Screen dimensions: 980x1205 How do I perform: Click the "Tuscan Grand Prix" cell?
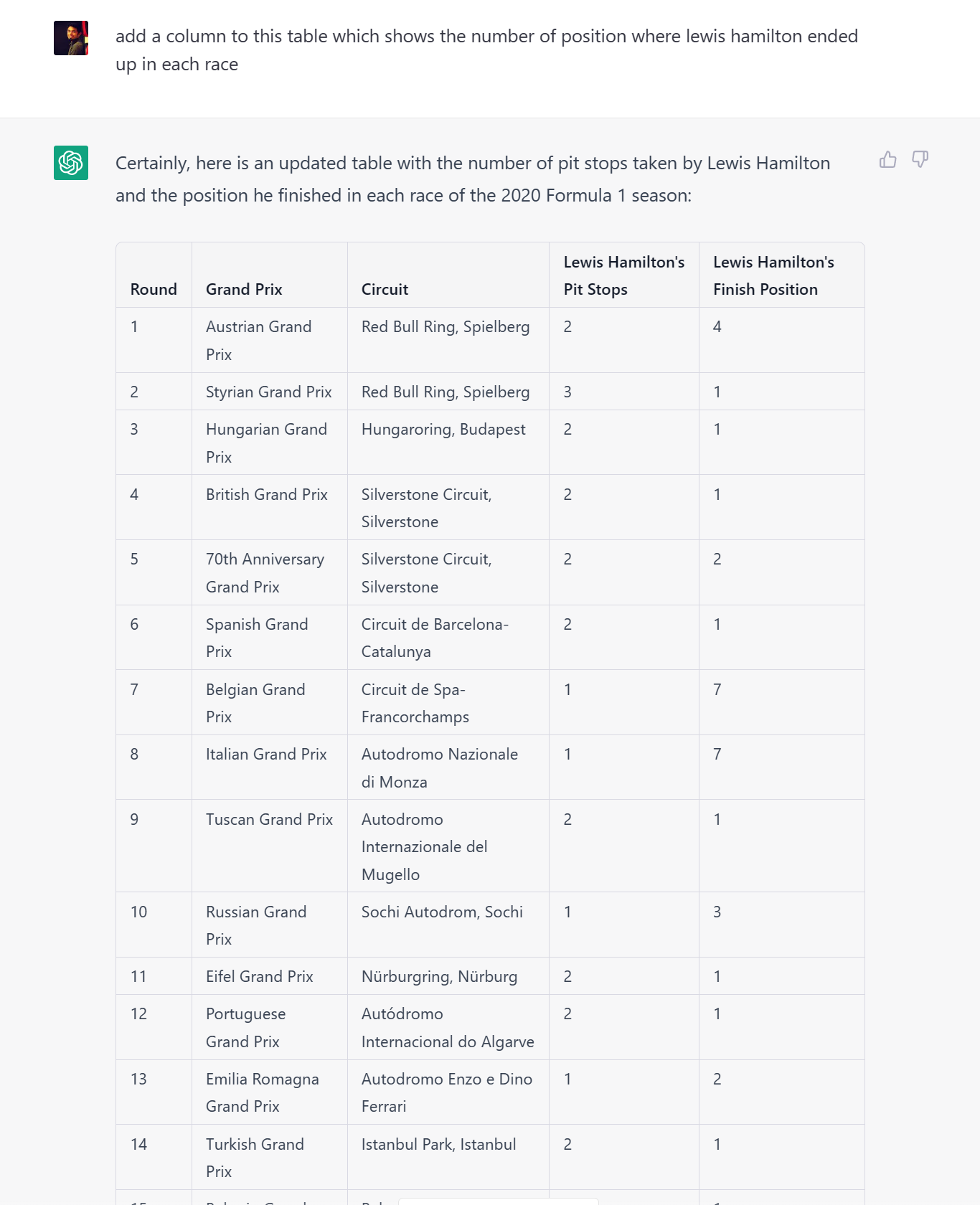point(269,819)
